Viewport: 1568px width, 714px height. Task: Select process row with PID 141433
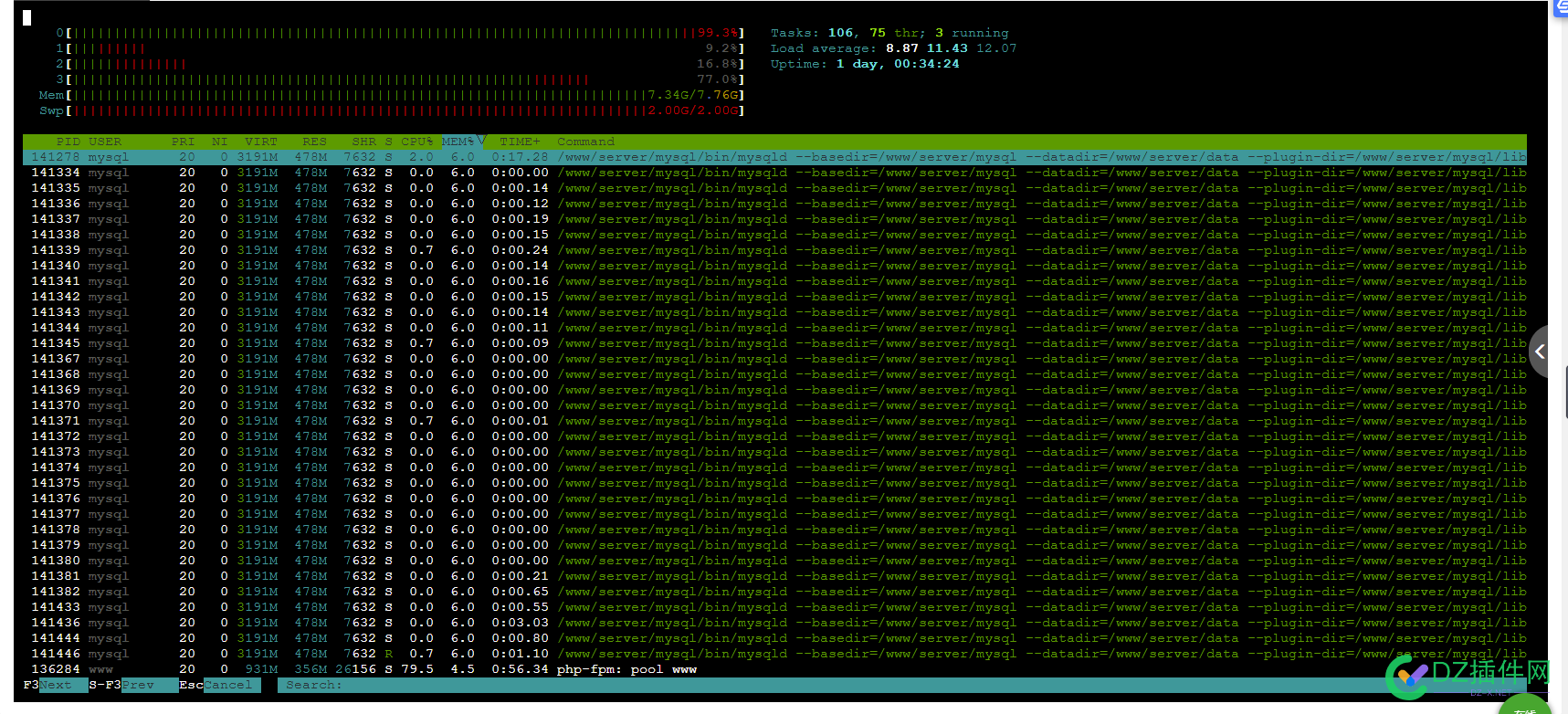(x=774, y=607)
